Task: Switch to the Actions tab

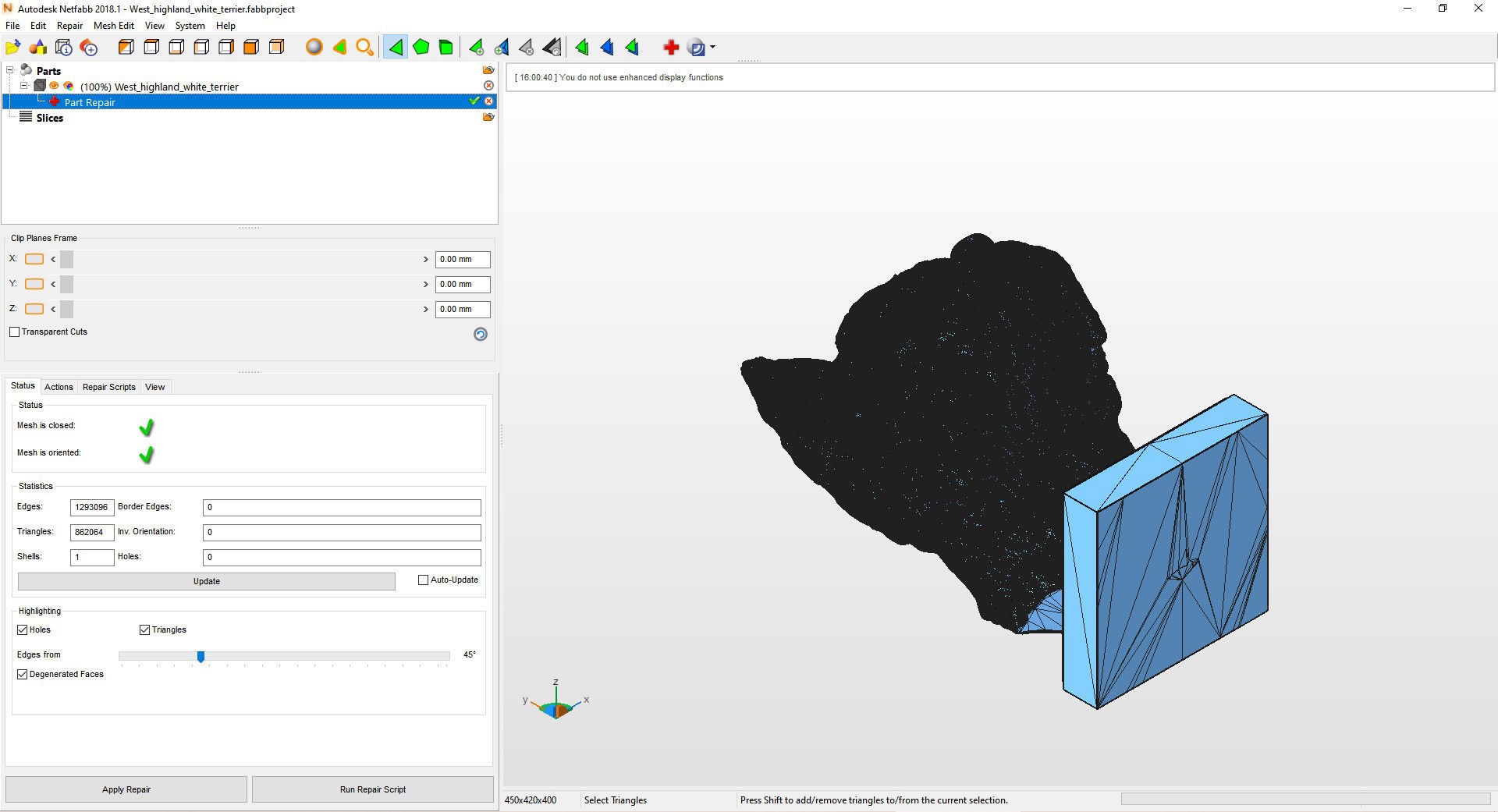Action: [x=59, y=387]
